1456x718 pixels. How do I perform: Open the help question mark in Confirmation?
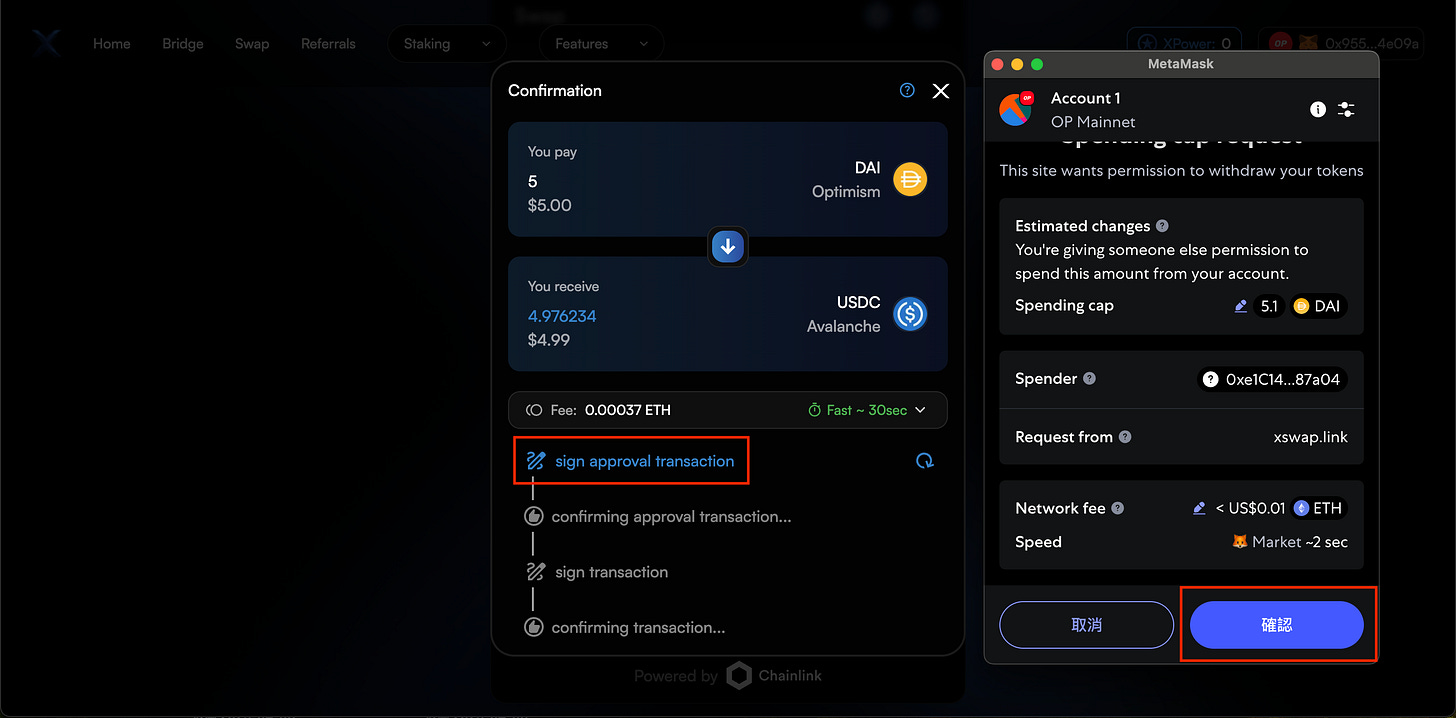click(x=907, y=90)
